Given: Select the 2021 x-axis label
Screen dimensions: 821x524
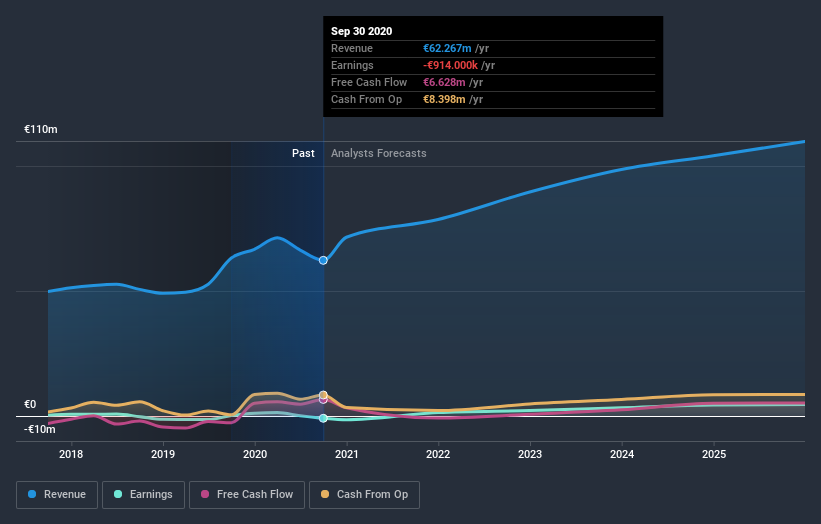Looking at the screenshot, I should click(x=347, y=454).
